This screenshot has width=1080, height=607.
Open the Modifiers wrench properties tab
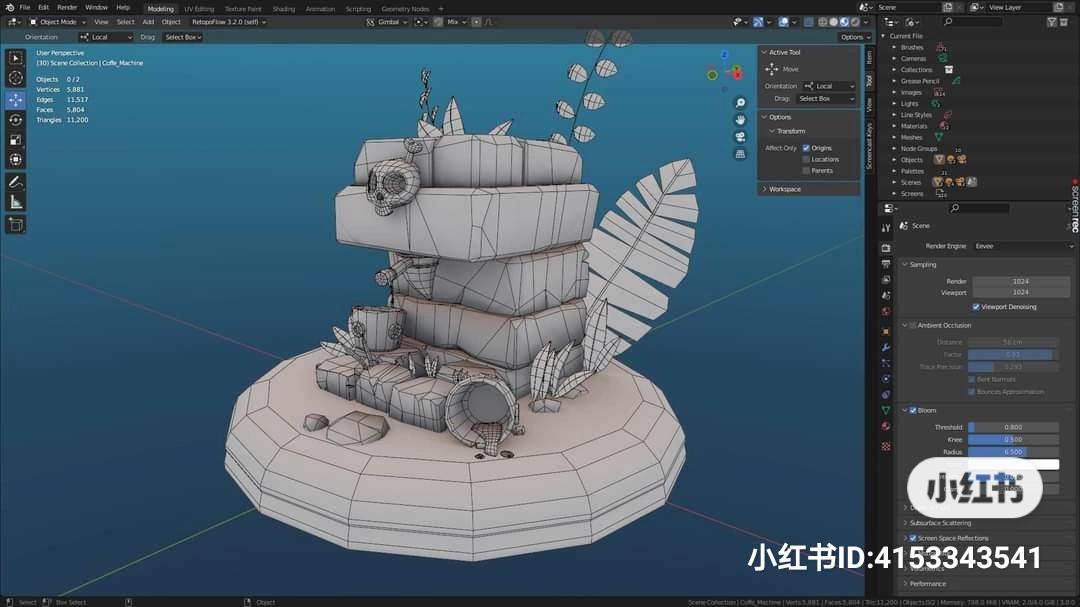pos(886,347)
